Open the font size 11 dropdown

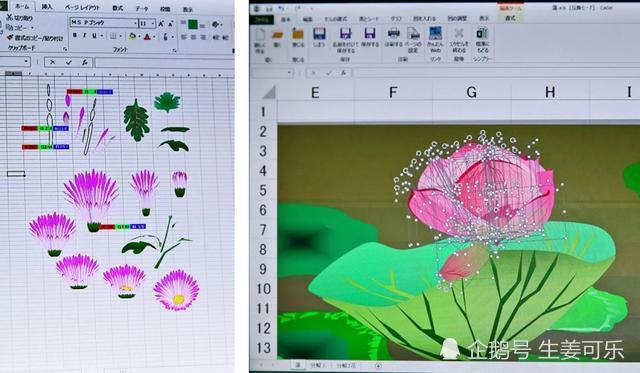point(153,24)
